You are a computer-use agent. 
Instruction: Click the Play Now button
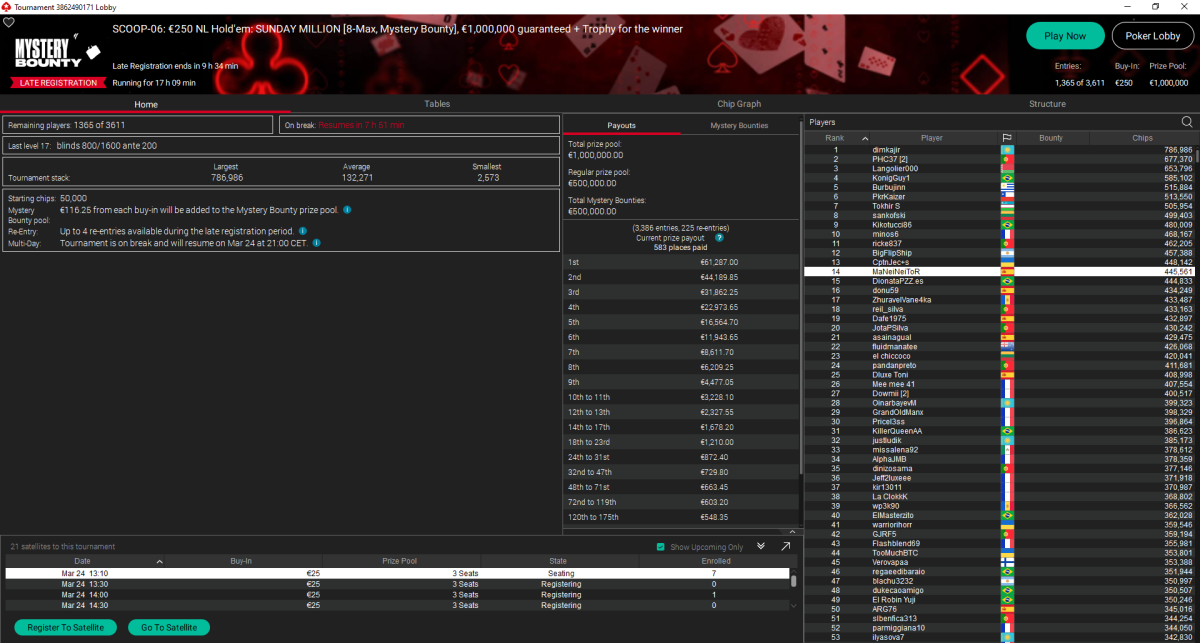pos(1065,36)
